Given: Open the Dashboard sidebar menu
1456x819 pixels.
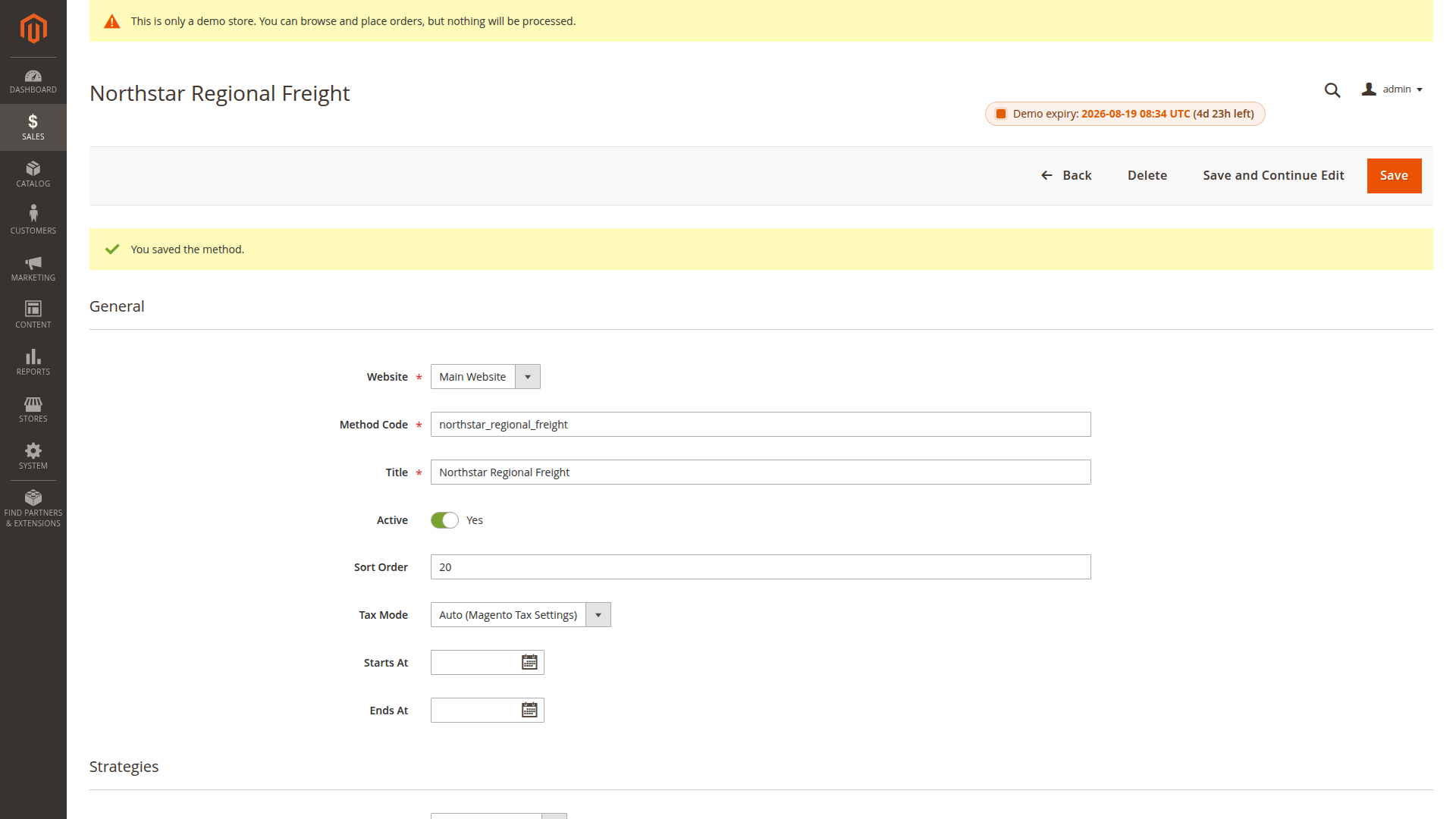Looking at the screenshot, I should click(33, 81).
